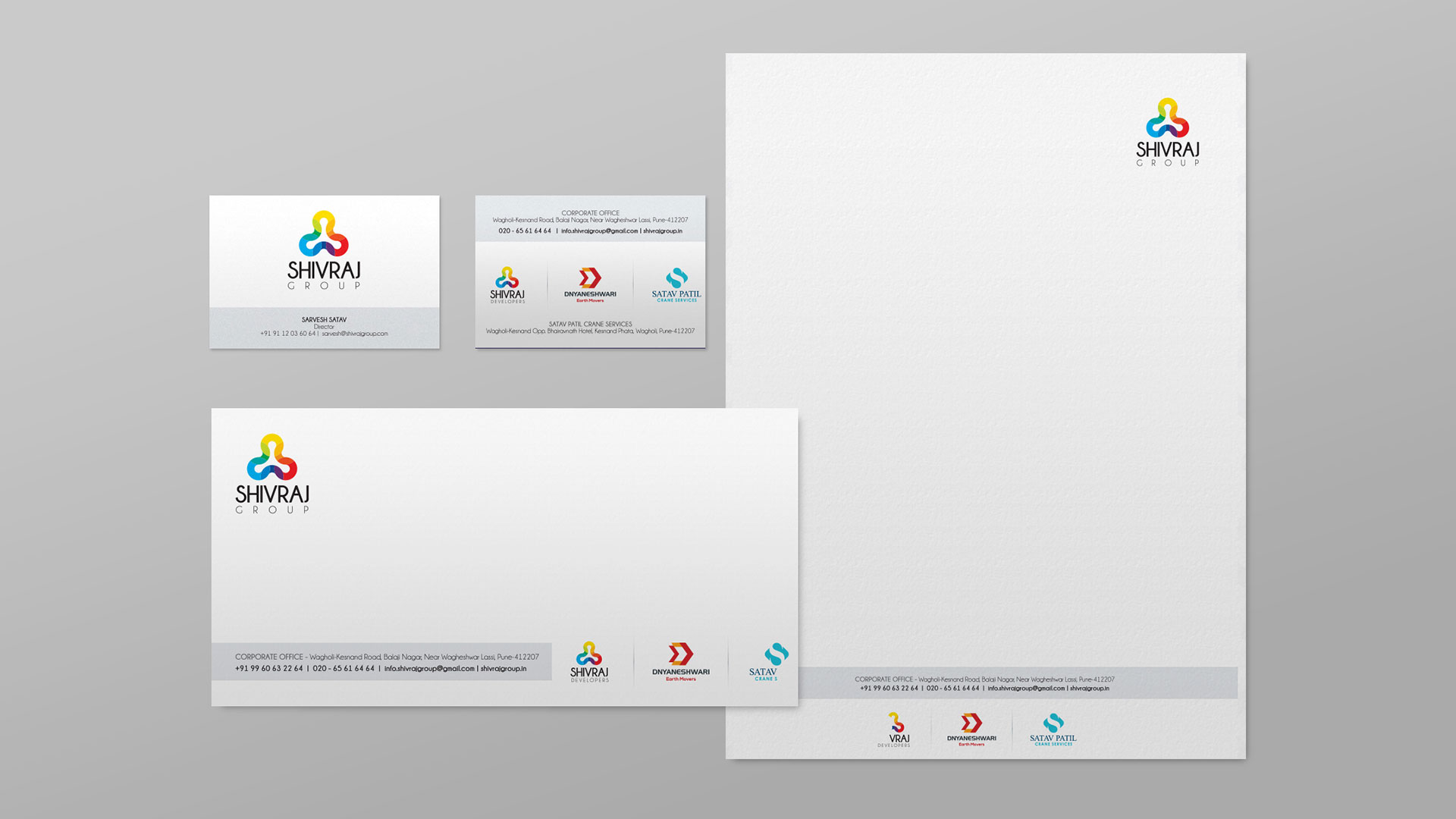The height and width of the screenshot is (819, 1456).
Task: Open sarvesh@shivrajgroup.com email on front business card
Action: coord(355,334)
